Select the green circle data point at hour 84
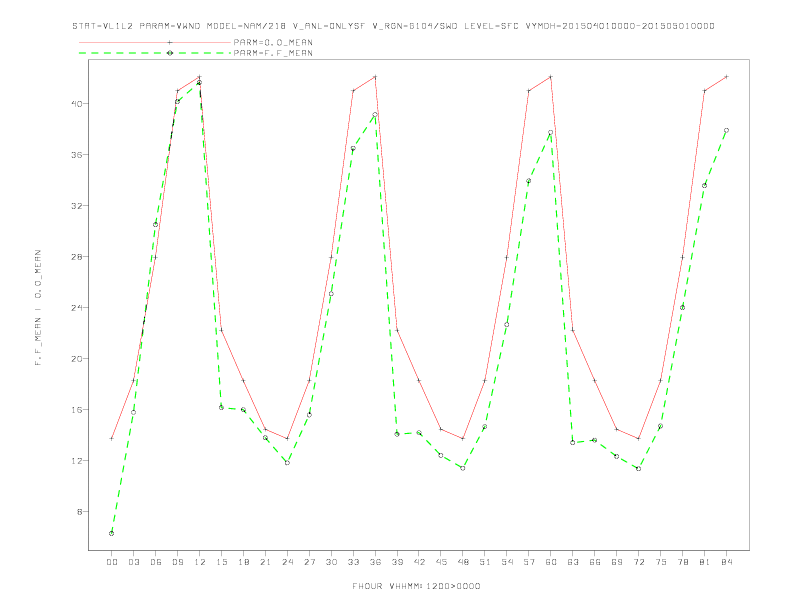792x612 pixels. click(x=726, y=130)
